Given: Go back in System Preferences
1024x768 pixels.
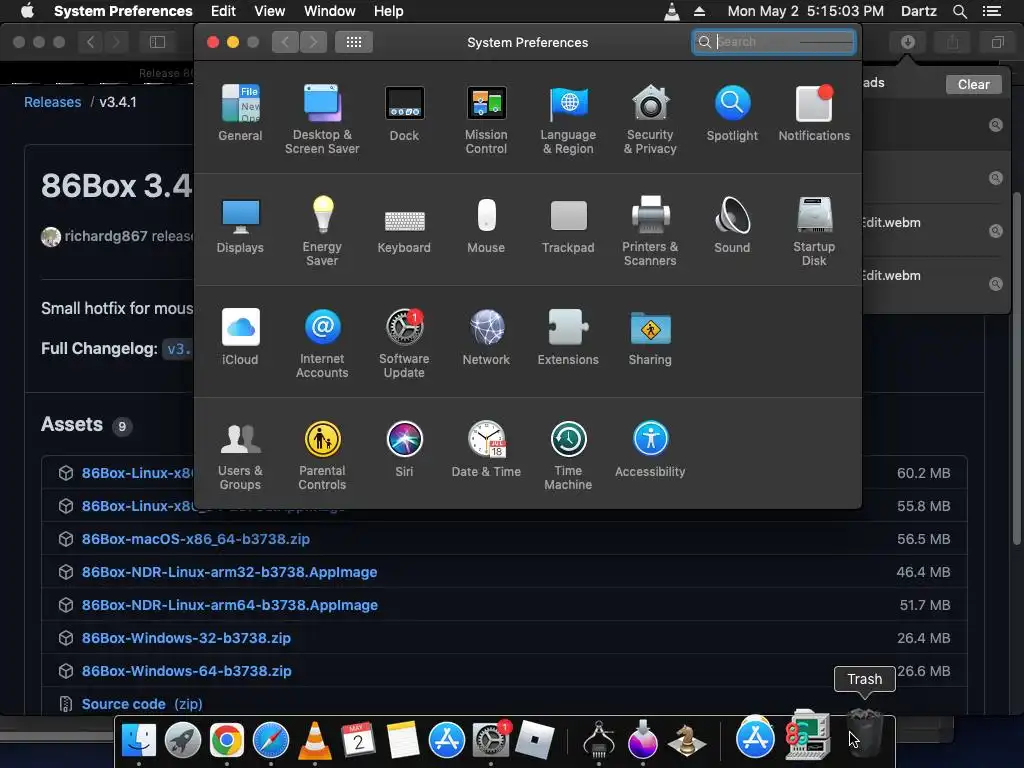Looking at the screenshot, I should coord(285,42).
